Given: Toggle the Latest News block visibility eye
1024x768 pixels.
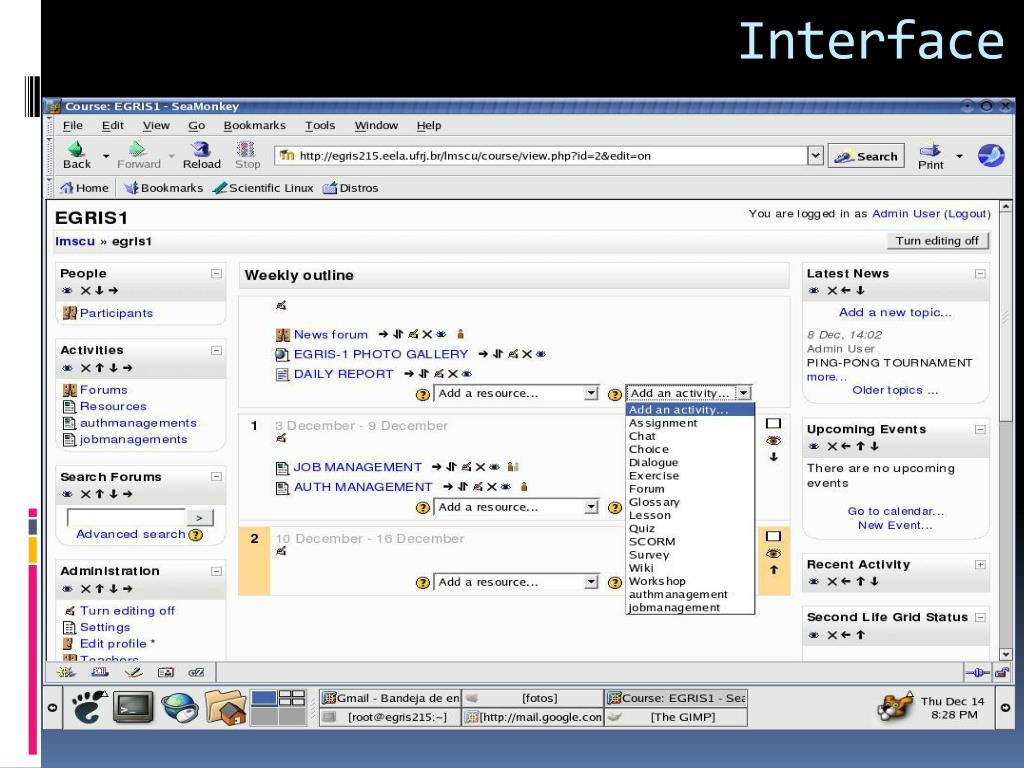Looking at the screenshot, I should tap(814, 291).
